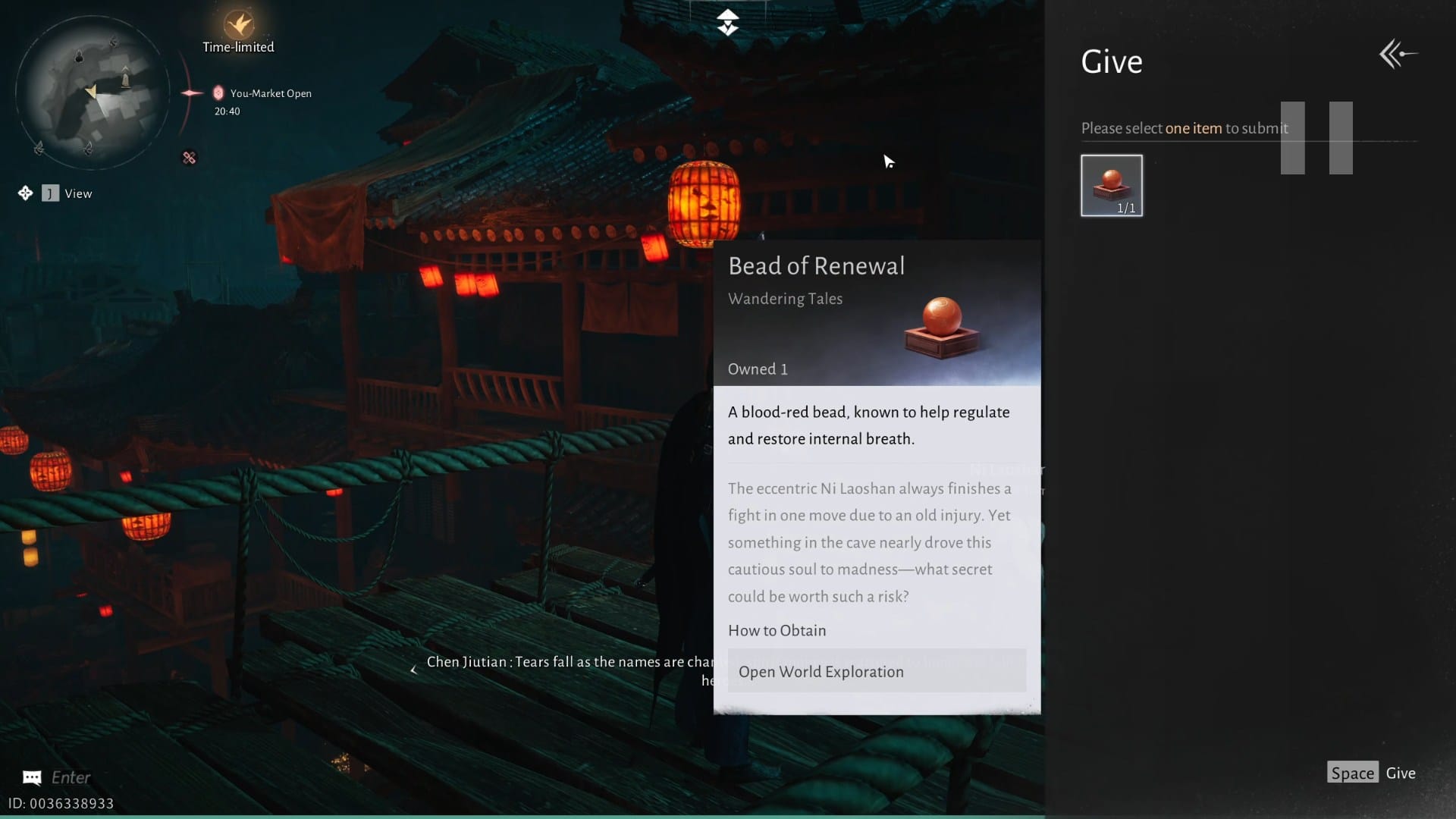The image size is (1456, 819).
Task: Open the Time-limited bird event icon
Action: (x=239, y=24)
